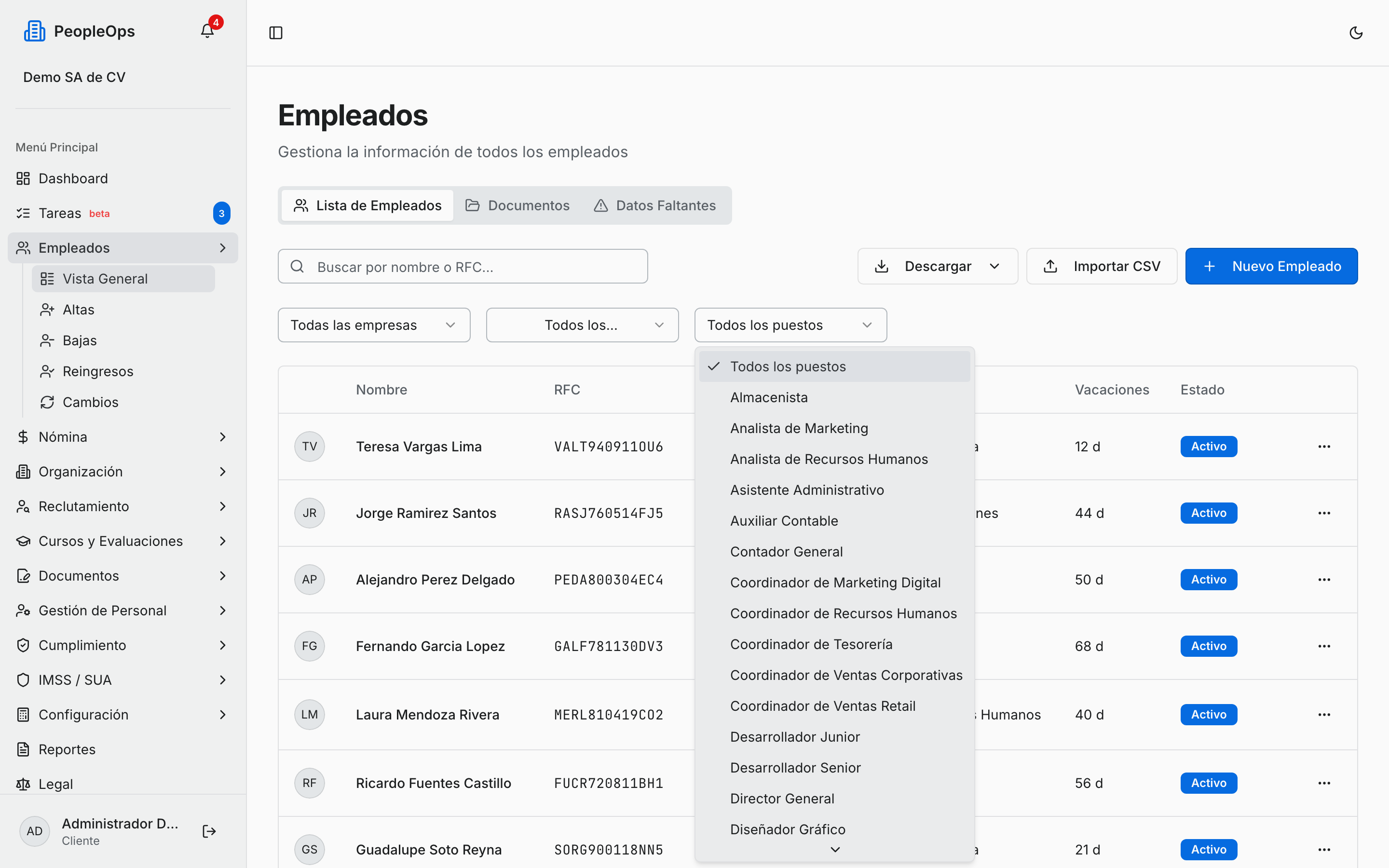Open actions menu for Teresa Vargas Lima

click(1324, 447)
